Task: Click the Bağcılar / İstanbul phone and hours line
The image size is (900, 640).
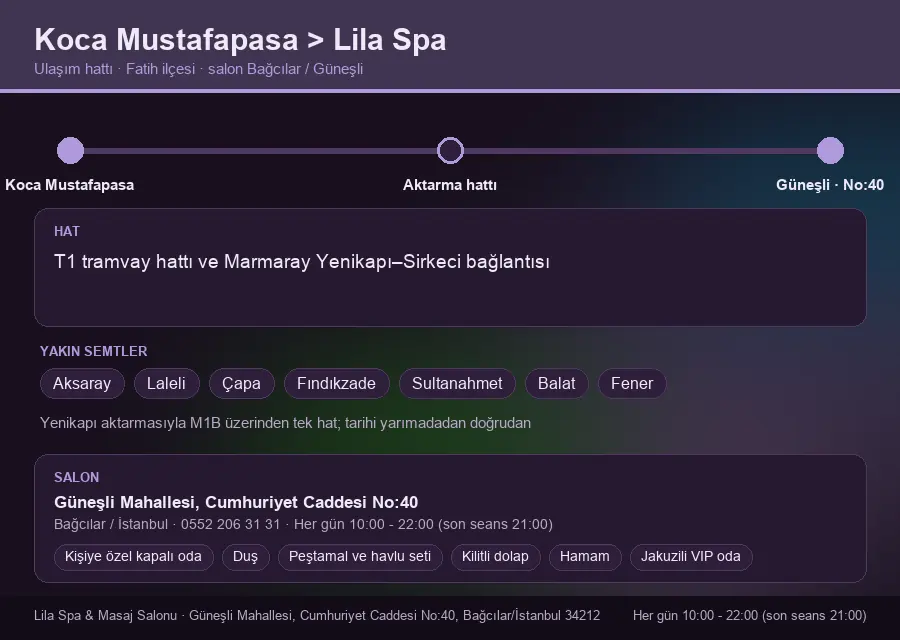Action: click(303, 525)
